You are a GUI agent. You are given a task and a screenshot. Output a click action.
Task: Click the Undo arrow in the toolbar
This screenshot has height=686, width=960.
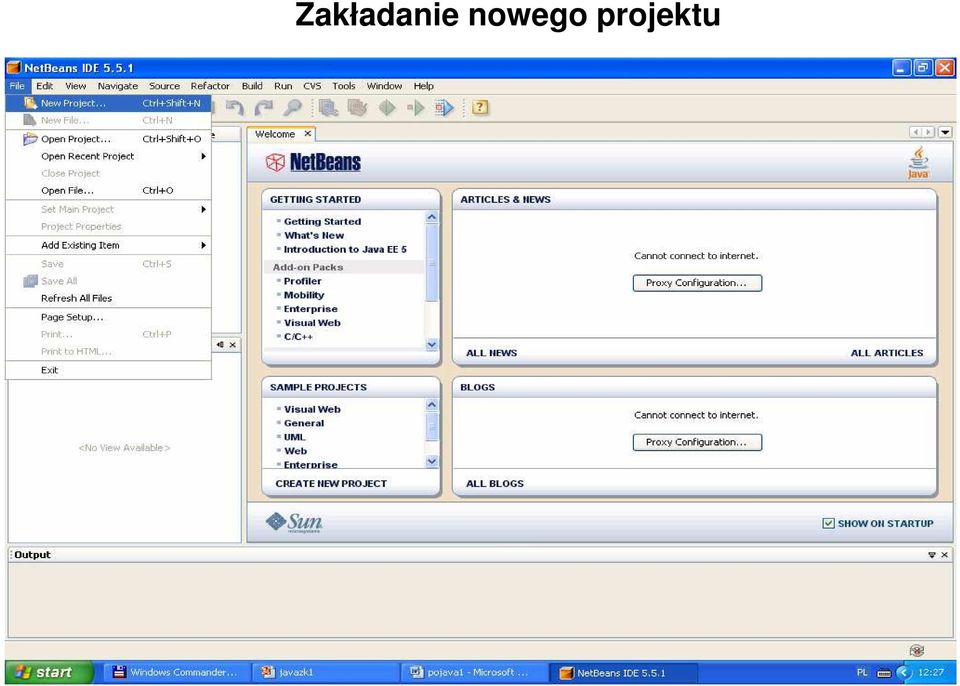(x=234, y=108)
